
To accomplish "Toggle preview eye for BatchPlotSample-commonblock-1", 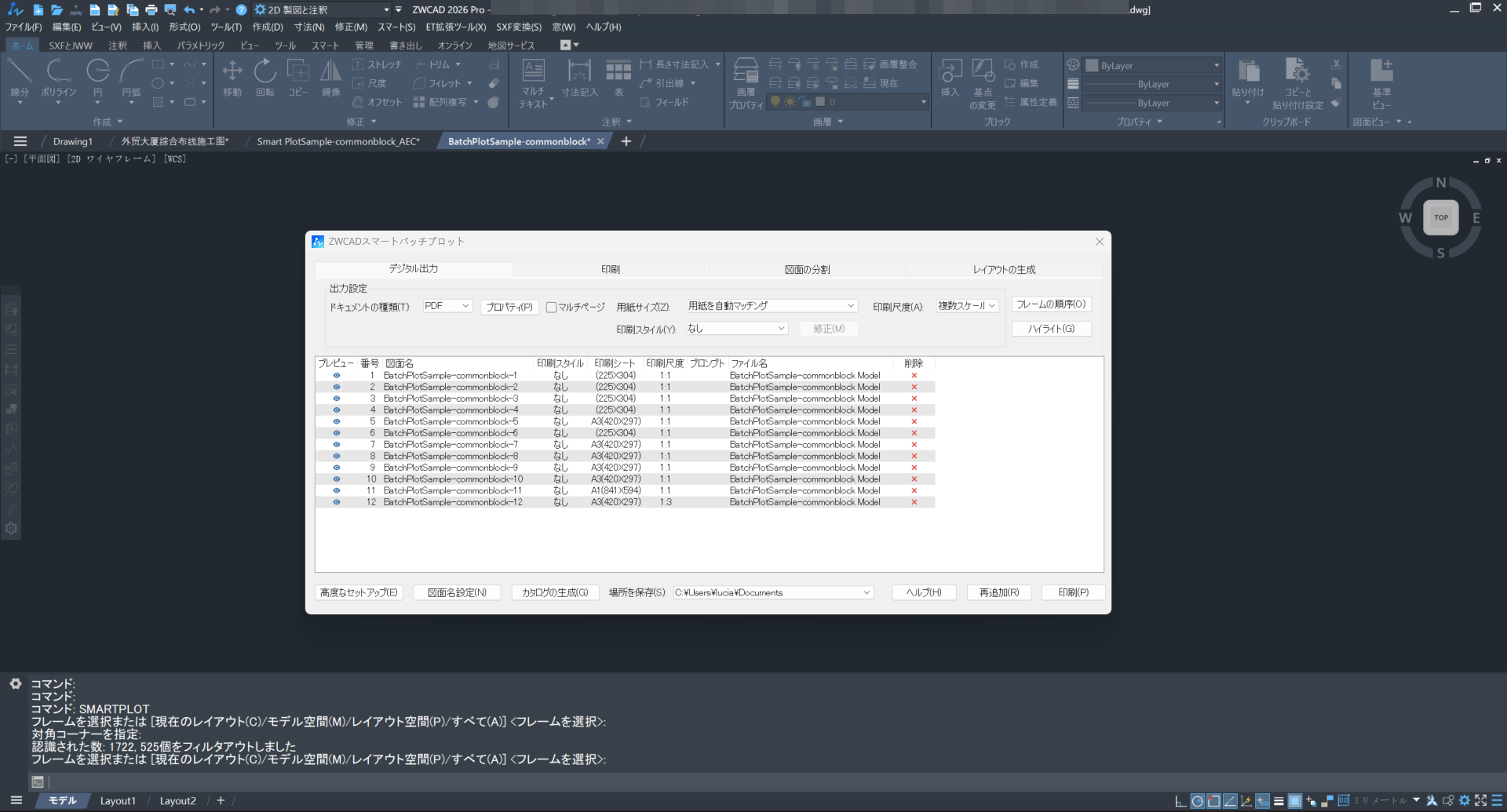I will pyautogui.click(x=337, y=375).
